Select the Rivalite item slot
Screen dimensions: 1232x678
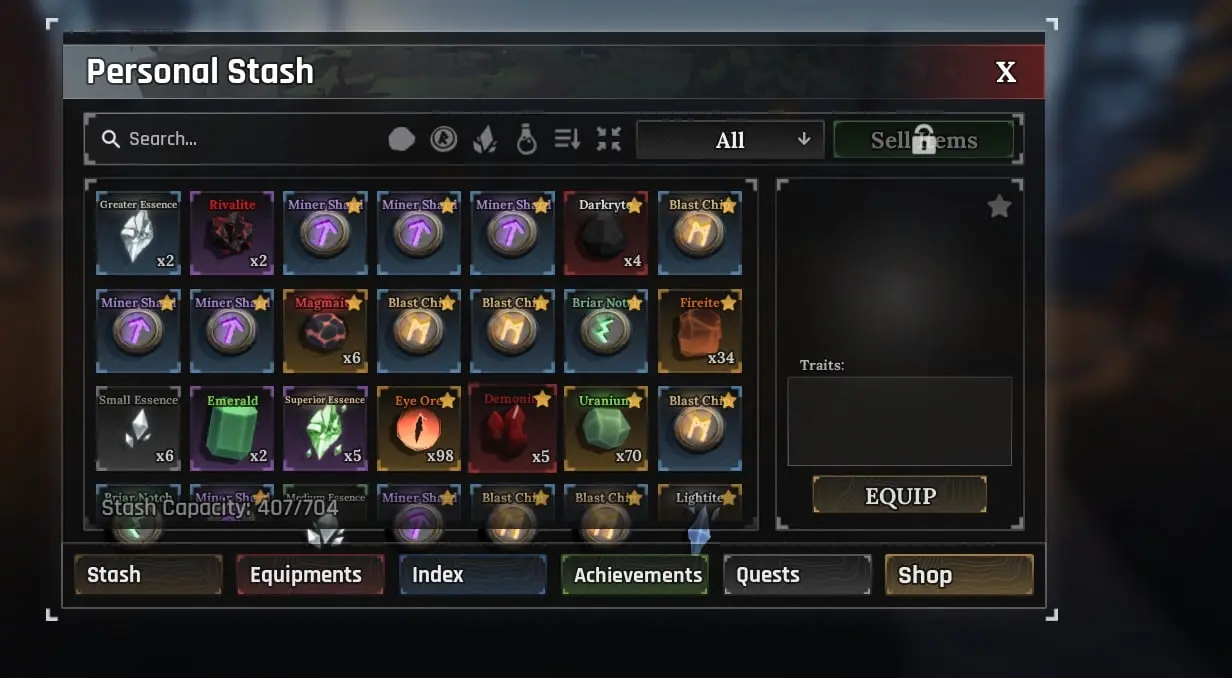click(x=232, y=233)
